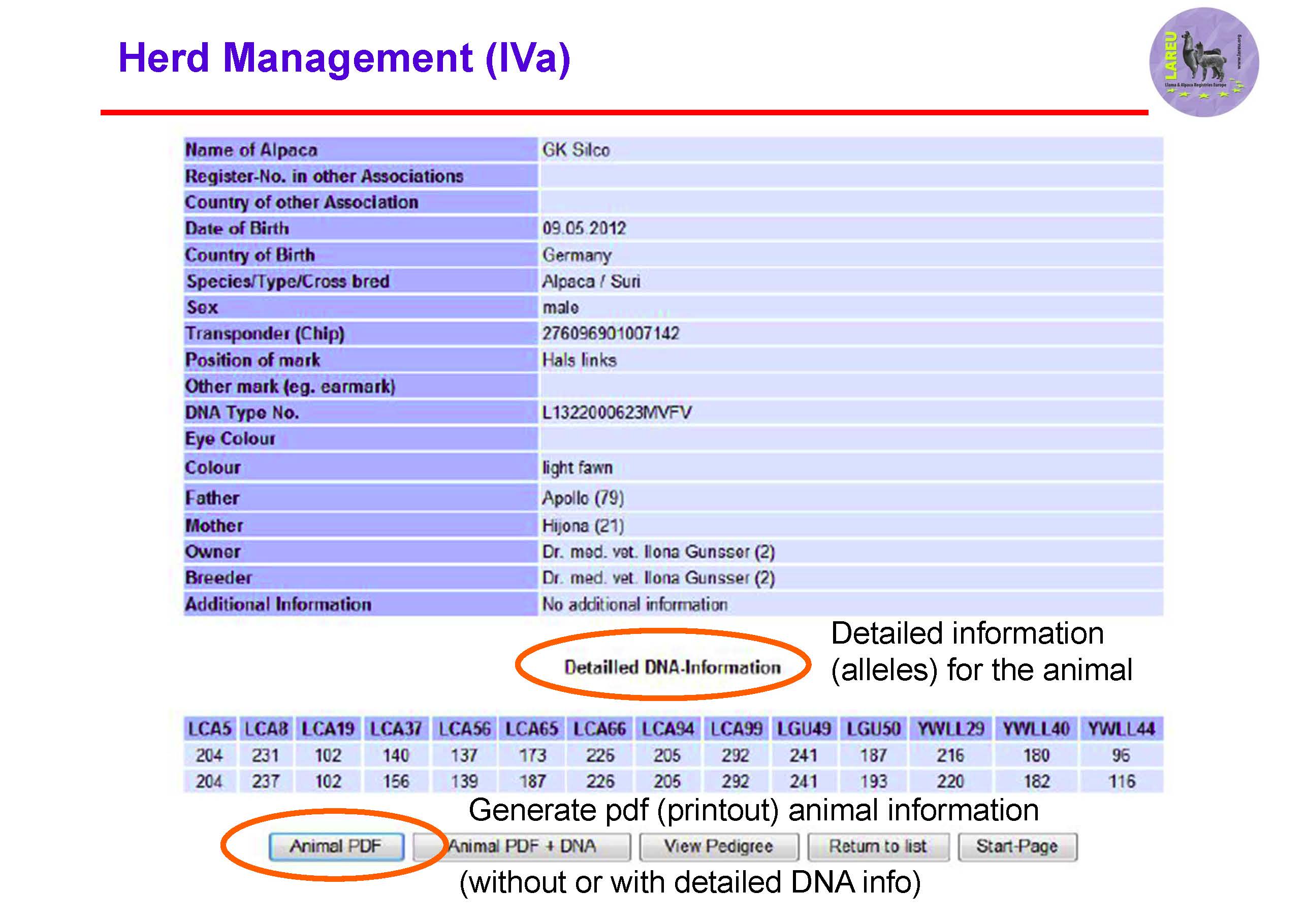Viewport: 1307px width, 924px height.
Task: Go back via Return to list
Action: pyautogui.click(x=878, y=847)
